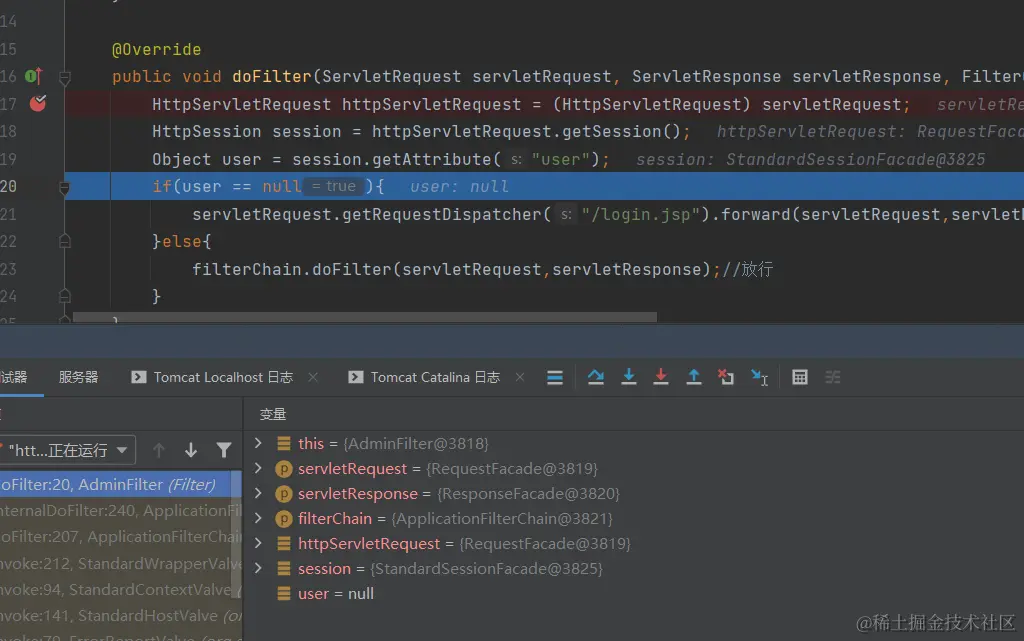Switch to the debugger (试器) tab
1024x641 pixels.
14,377
